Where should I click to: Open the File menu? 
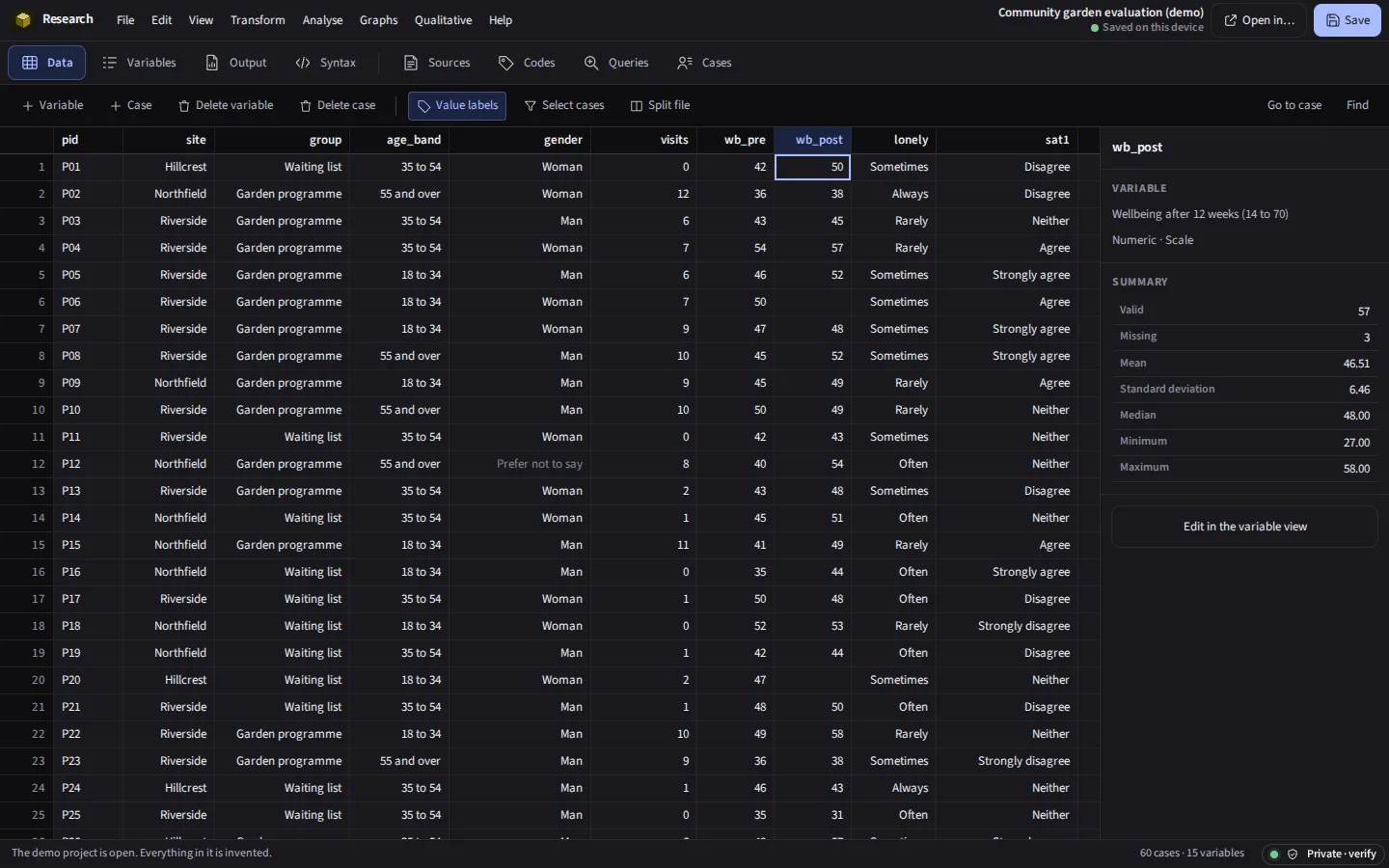125,20
